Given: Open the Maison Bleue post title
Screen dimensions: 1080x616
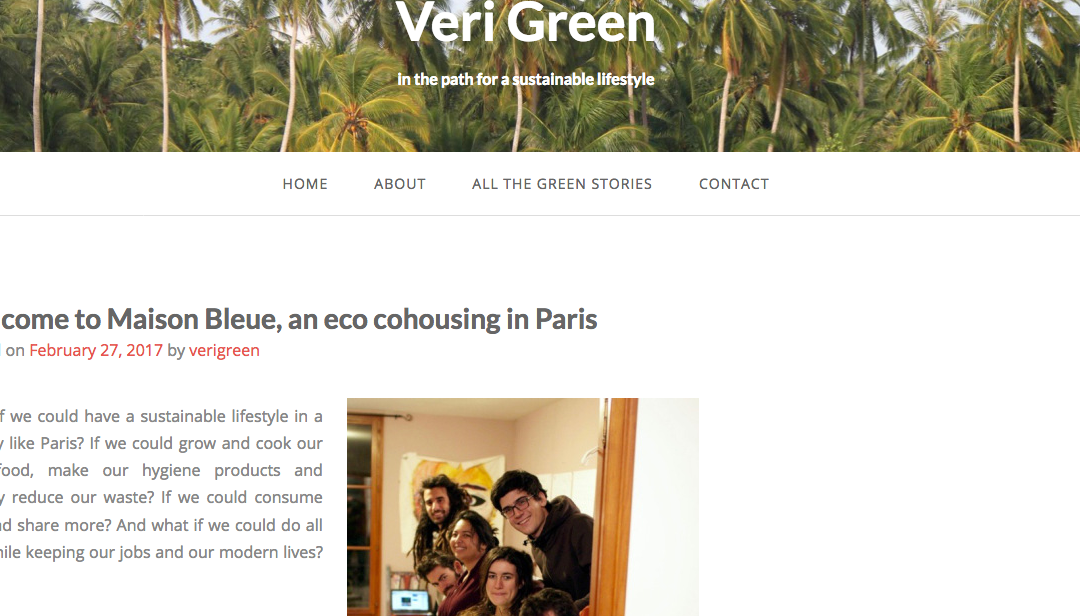Looking at the screenshot, I should click(298, 319).
